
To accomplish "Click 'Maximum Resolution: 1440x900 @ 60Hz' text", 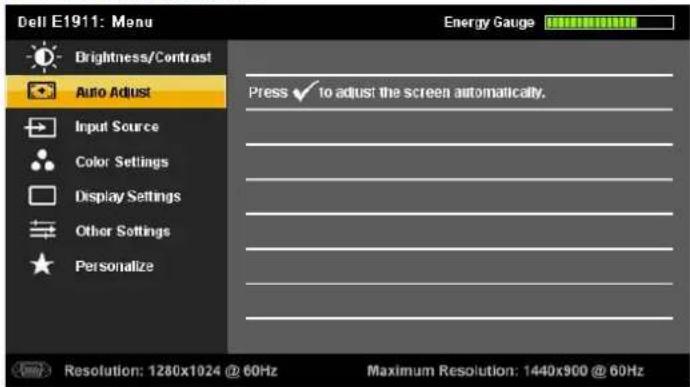I will tap(505, 371).
